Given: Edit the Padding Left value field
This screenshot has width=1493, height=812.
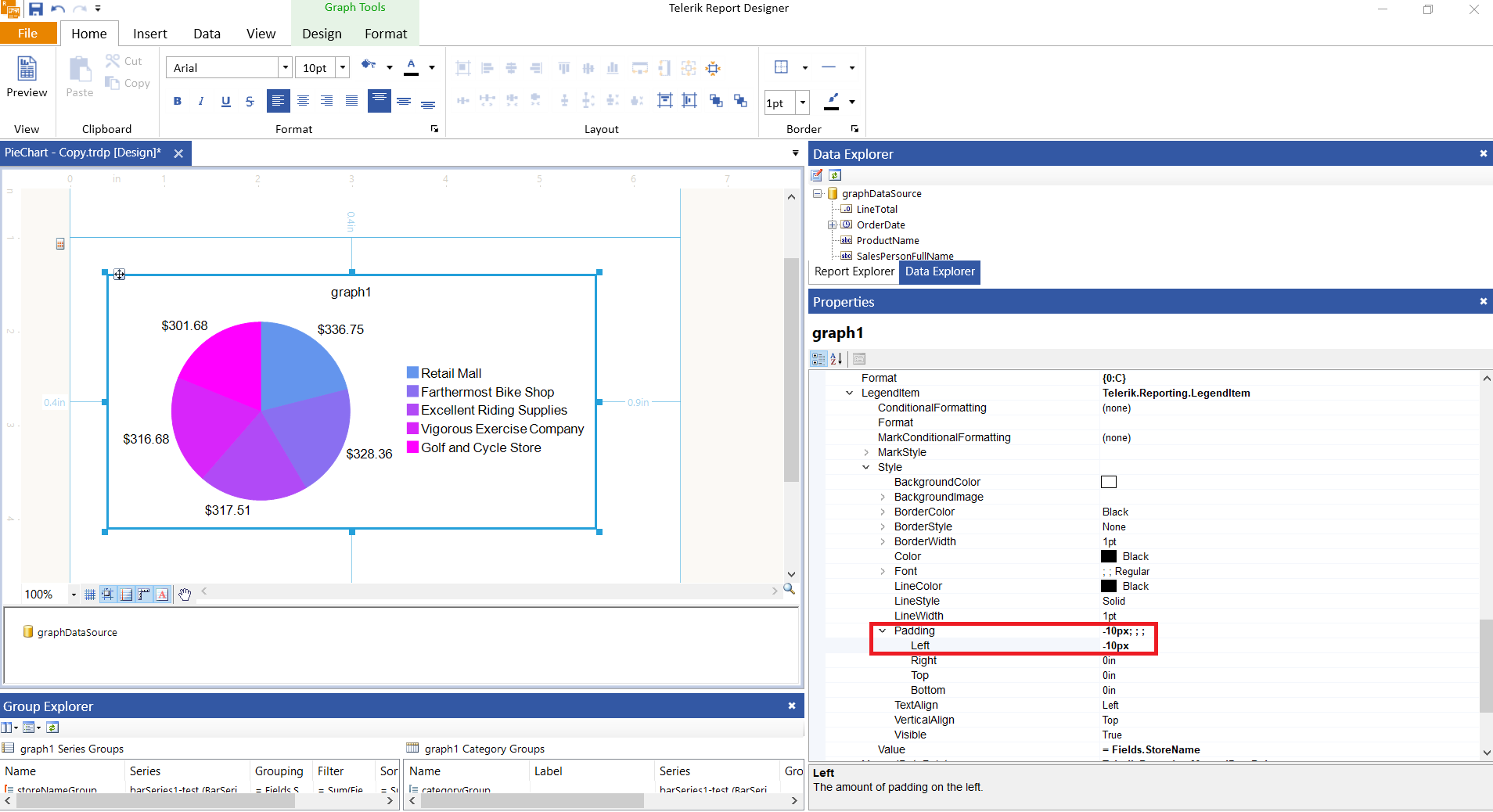Looking at the screenshot, I should click(1288, 646).
